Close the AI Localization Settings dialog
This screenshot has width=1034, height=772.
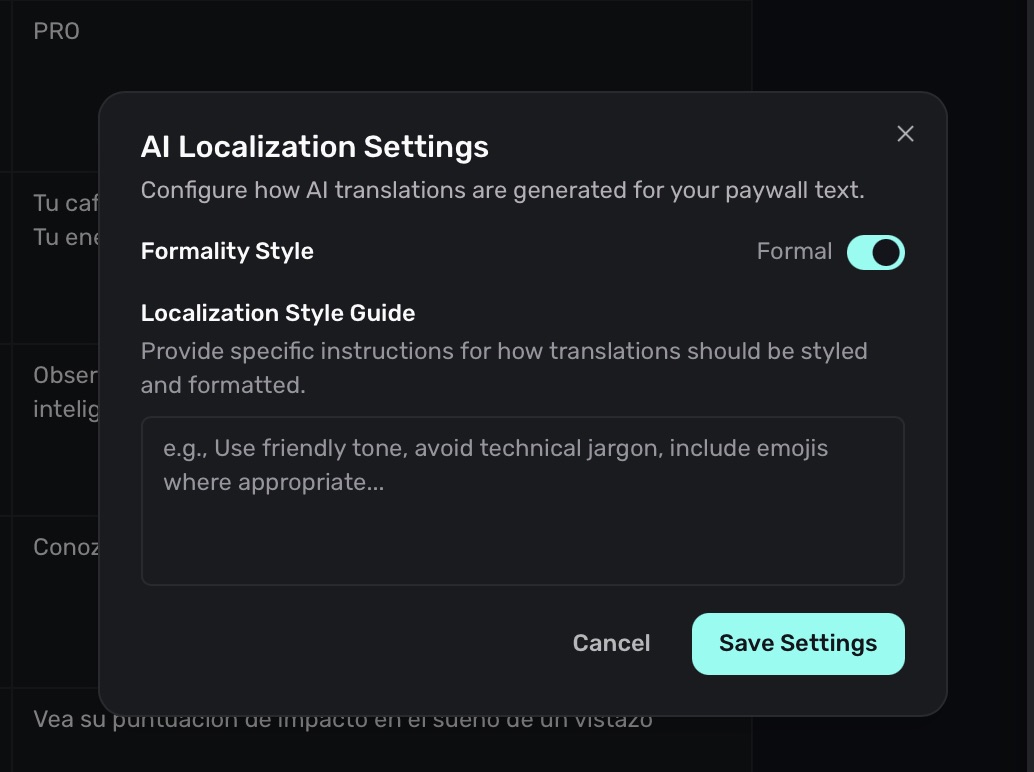click(905, 133)
